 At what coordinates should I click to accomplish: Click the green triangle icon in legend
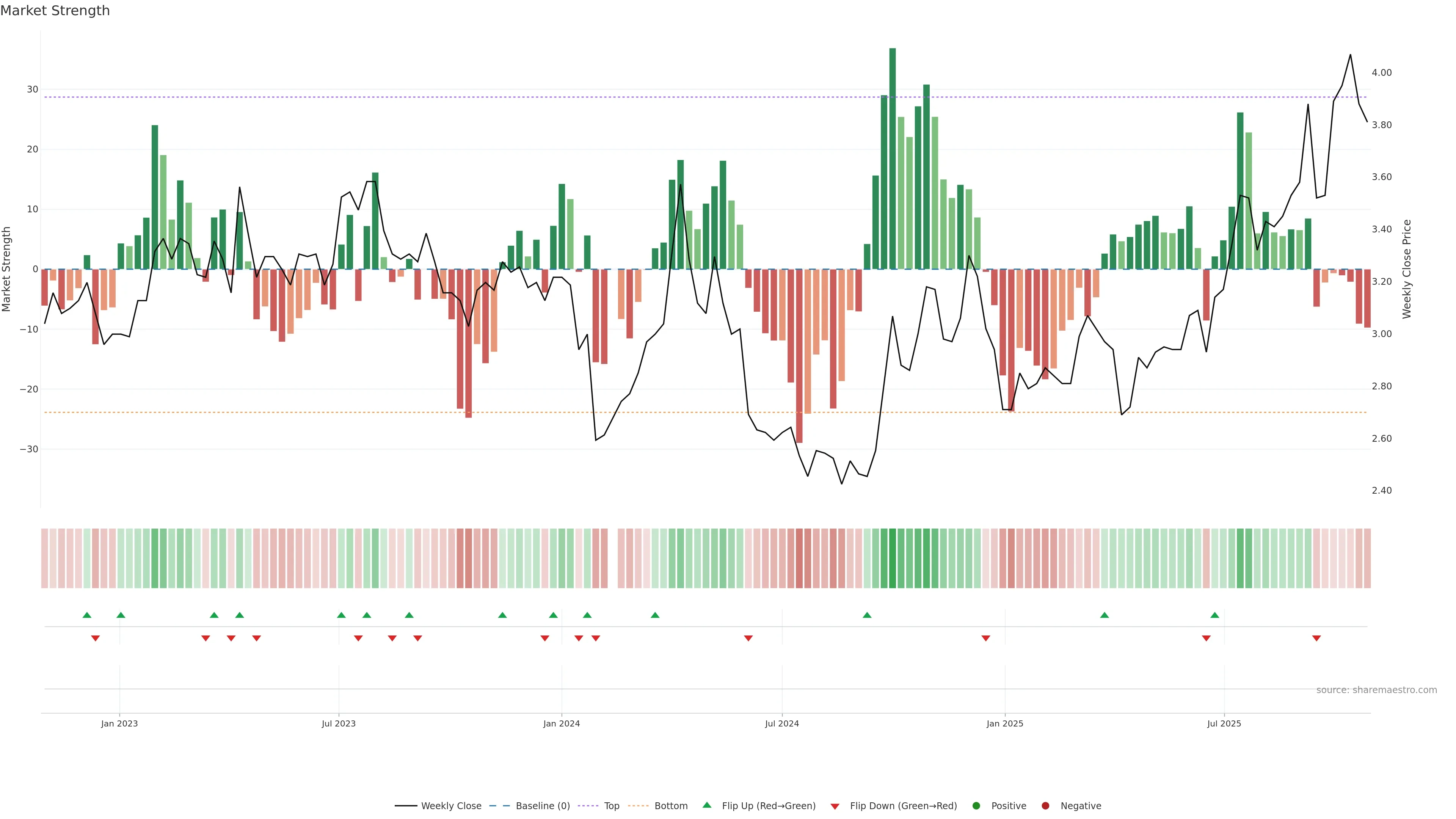coord(706,805)
